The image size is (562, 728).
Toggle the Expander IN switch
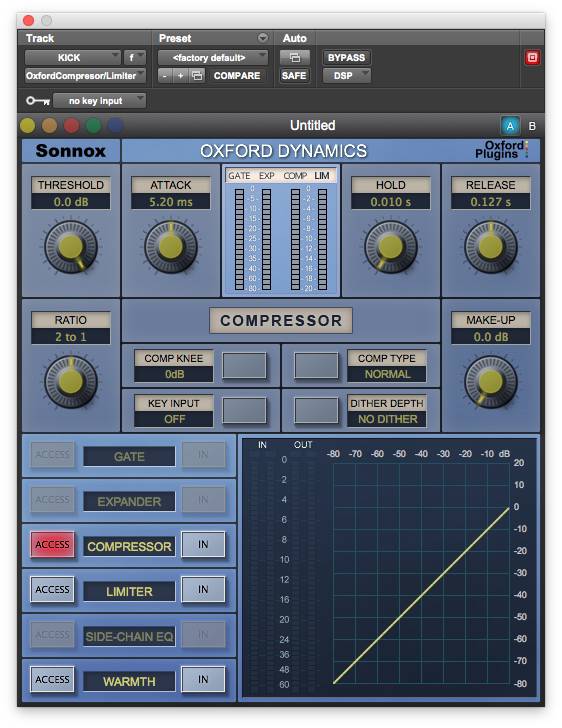[203, 500]
